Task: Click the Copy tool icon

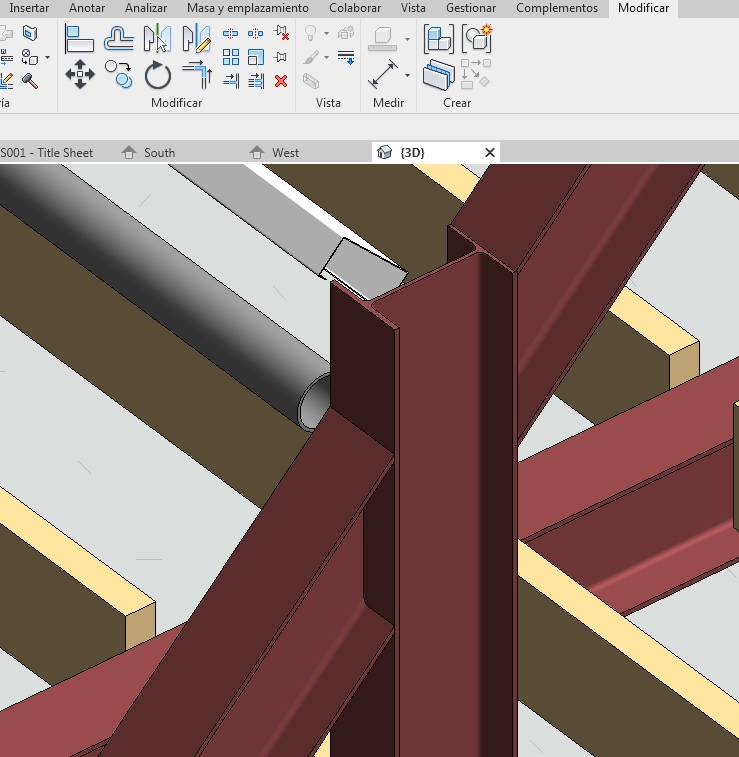Action: [119, 75]
